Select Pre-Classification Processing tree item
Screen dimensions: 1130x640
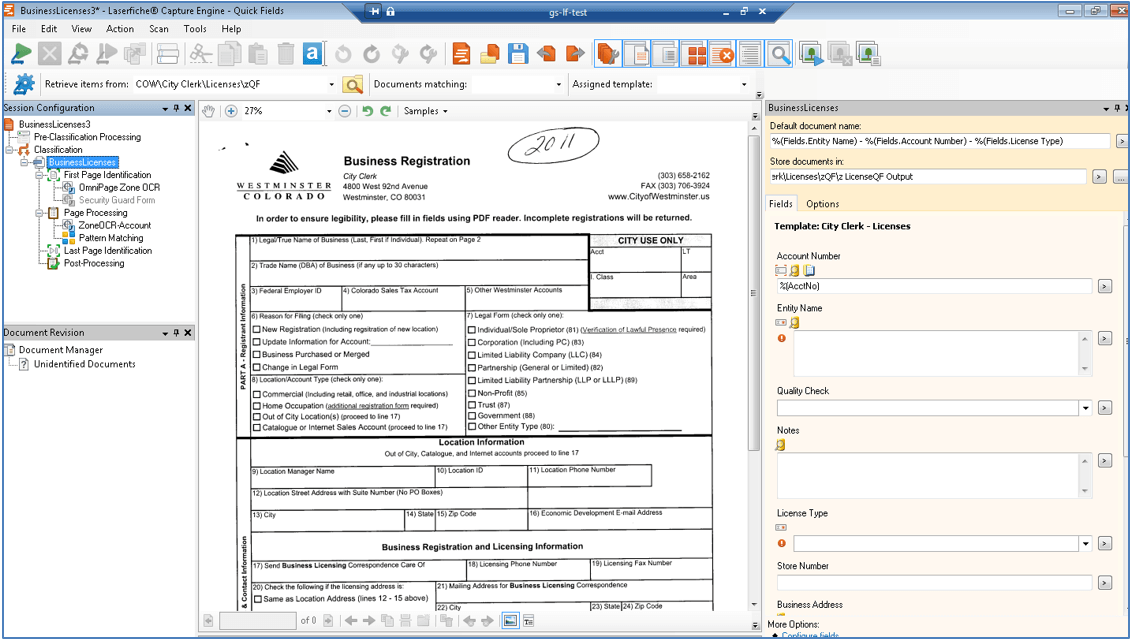(x=87, y=137)
